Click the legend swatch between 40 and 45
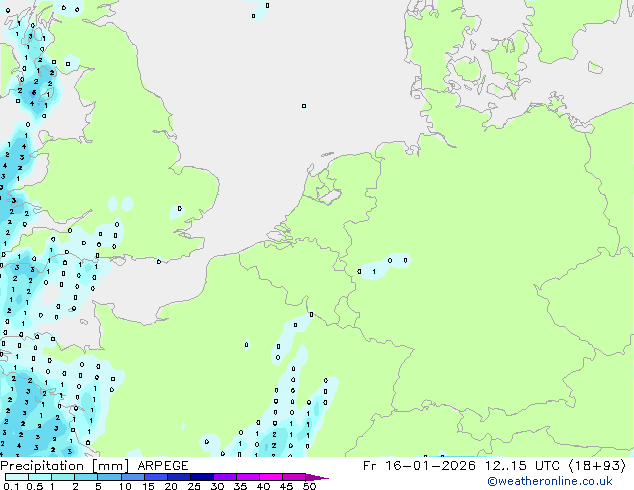 [271, 477]
